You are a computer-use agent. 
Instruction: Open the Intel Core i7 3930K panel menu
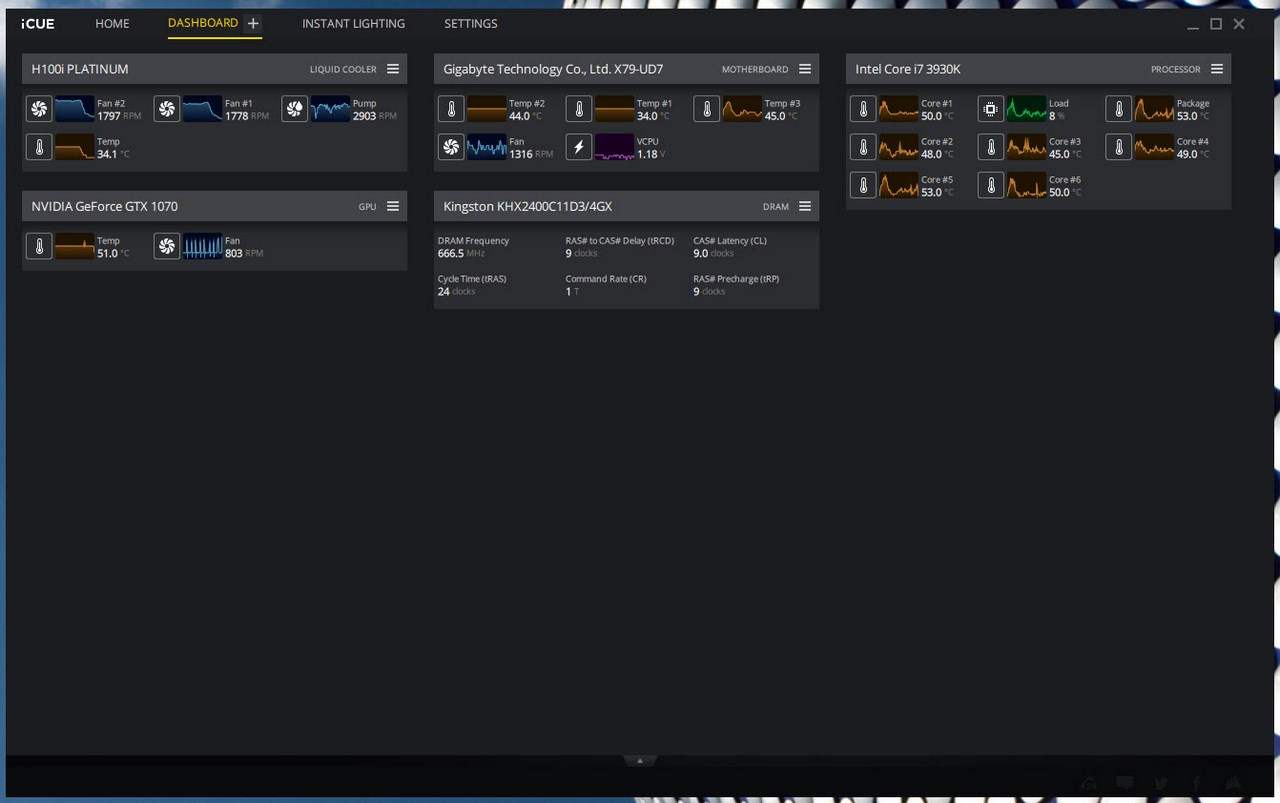pos(1217,69)
